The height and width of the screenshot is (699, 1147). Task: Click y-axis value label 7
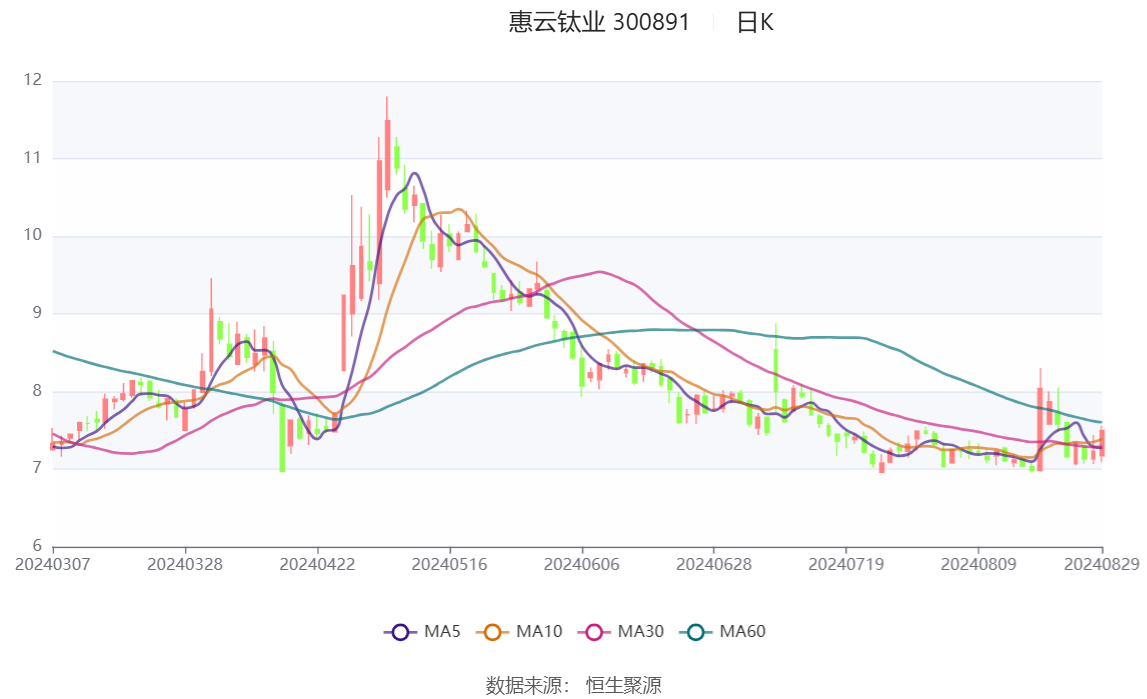point(37,468)
